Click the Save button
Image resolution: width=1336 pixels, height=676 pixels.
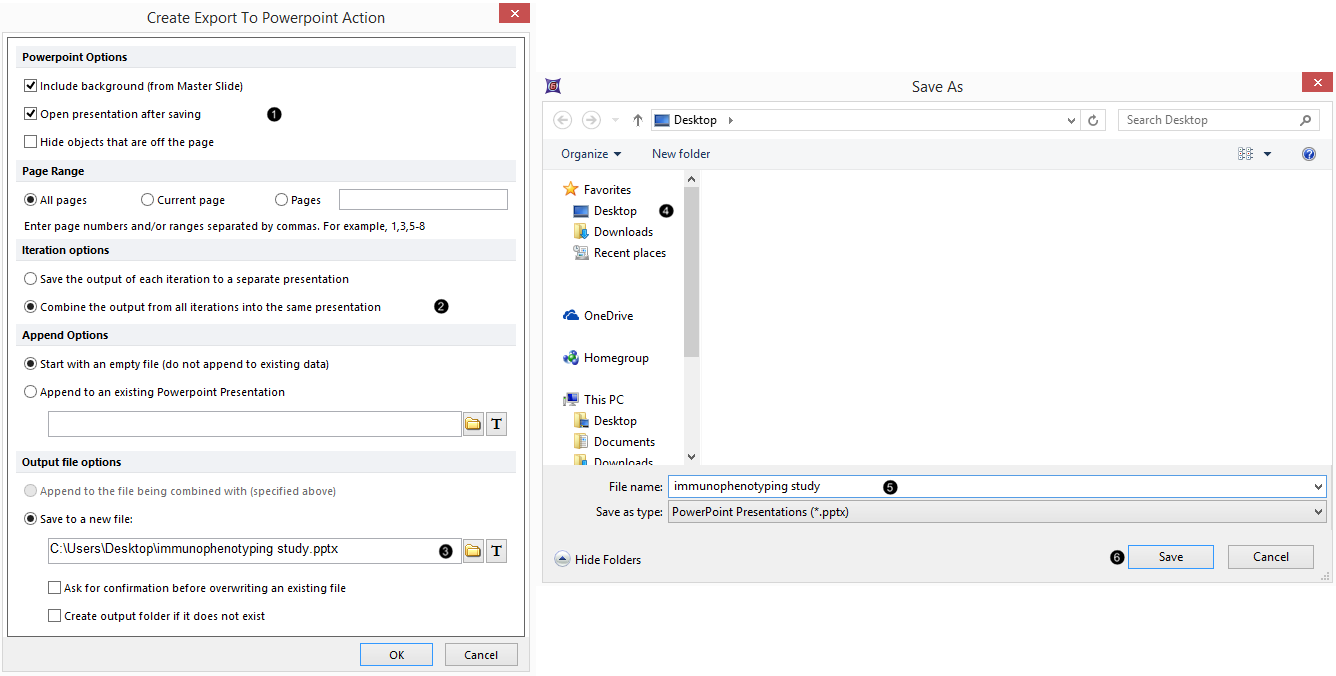click(1170, 557)
